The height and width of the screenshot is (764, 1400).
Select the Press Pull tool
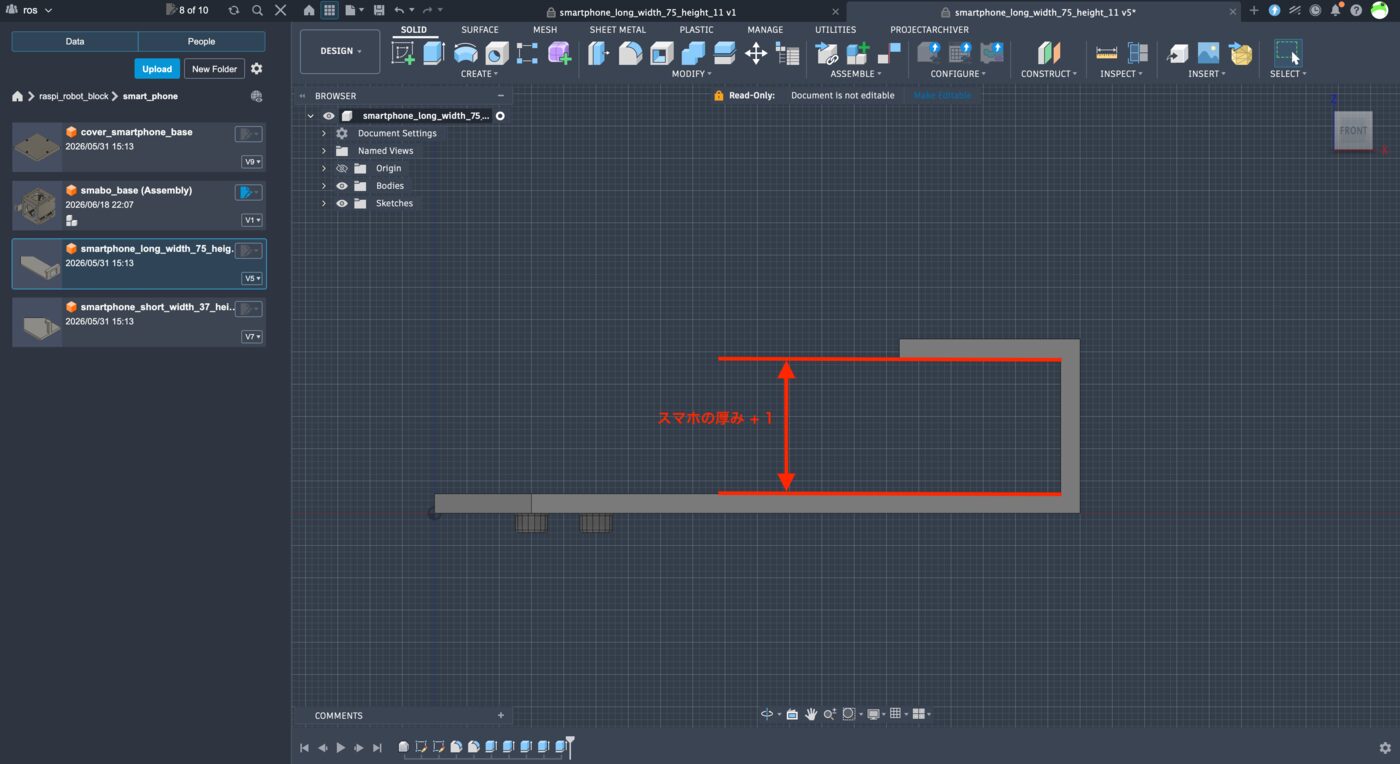(599, 53)
